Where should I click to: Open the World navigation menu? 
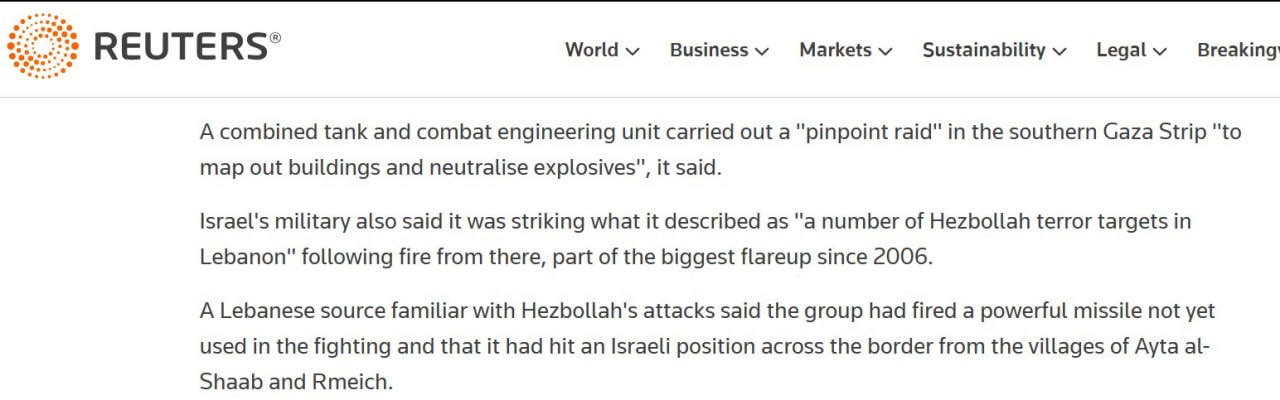[x=591, y=50]
